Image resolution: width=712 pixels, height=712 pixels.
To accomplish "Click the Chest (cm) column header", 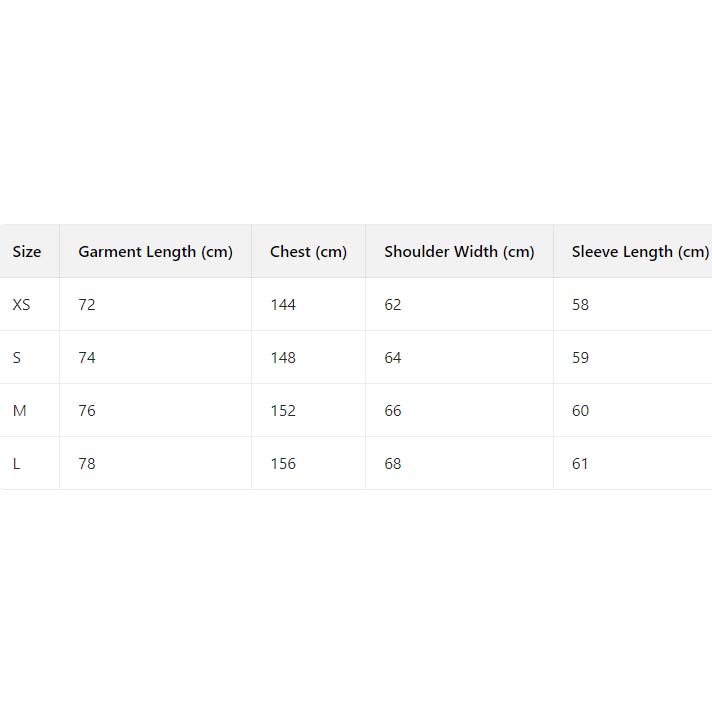I will tap(308, 252).
